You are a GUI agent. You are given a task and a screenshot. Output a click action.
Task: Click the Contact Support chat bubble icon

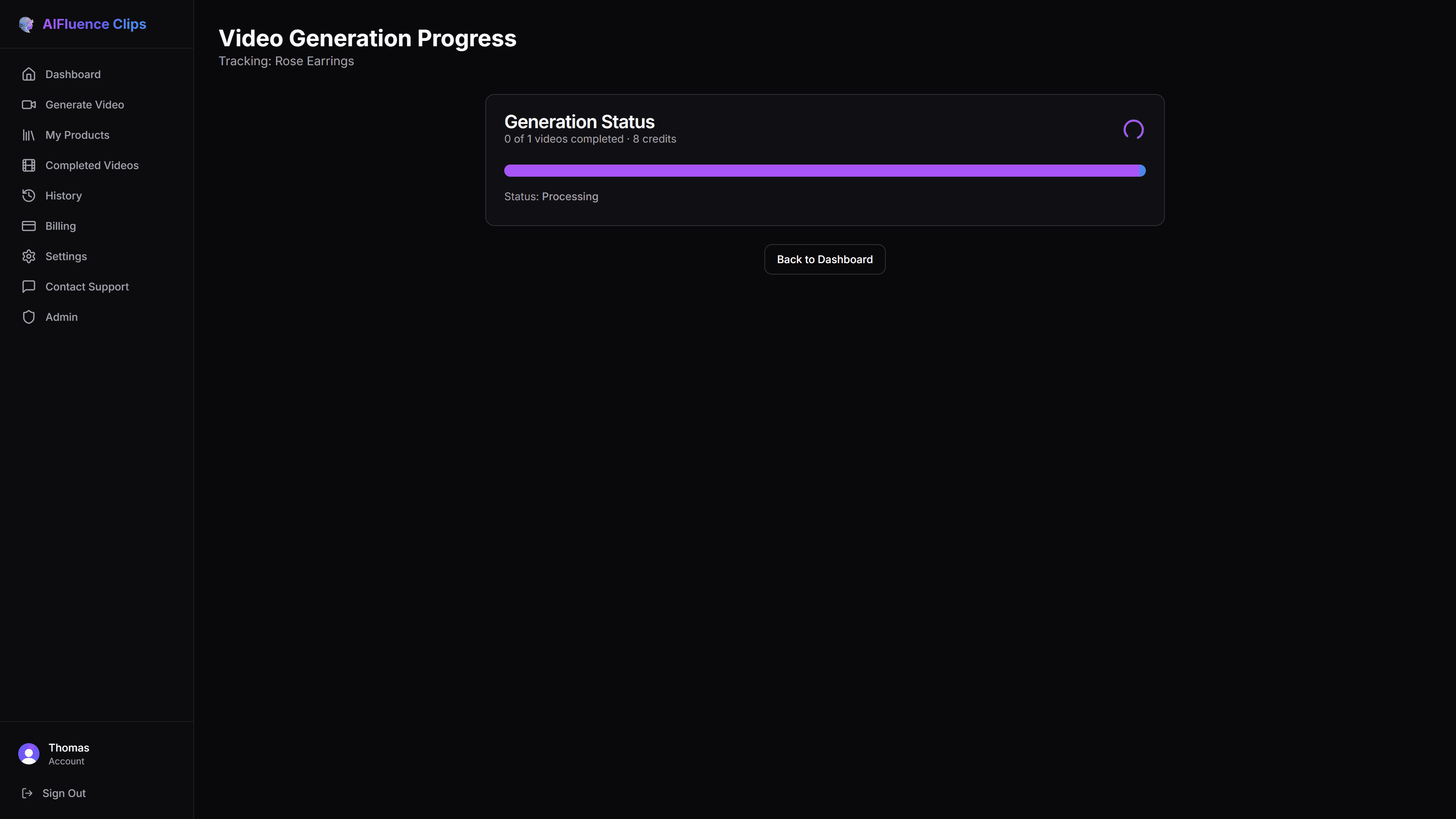[29, 287]
